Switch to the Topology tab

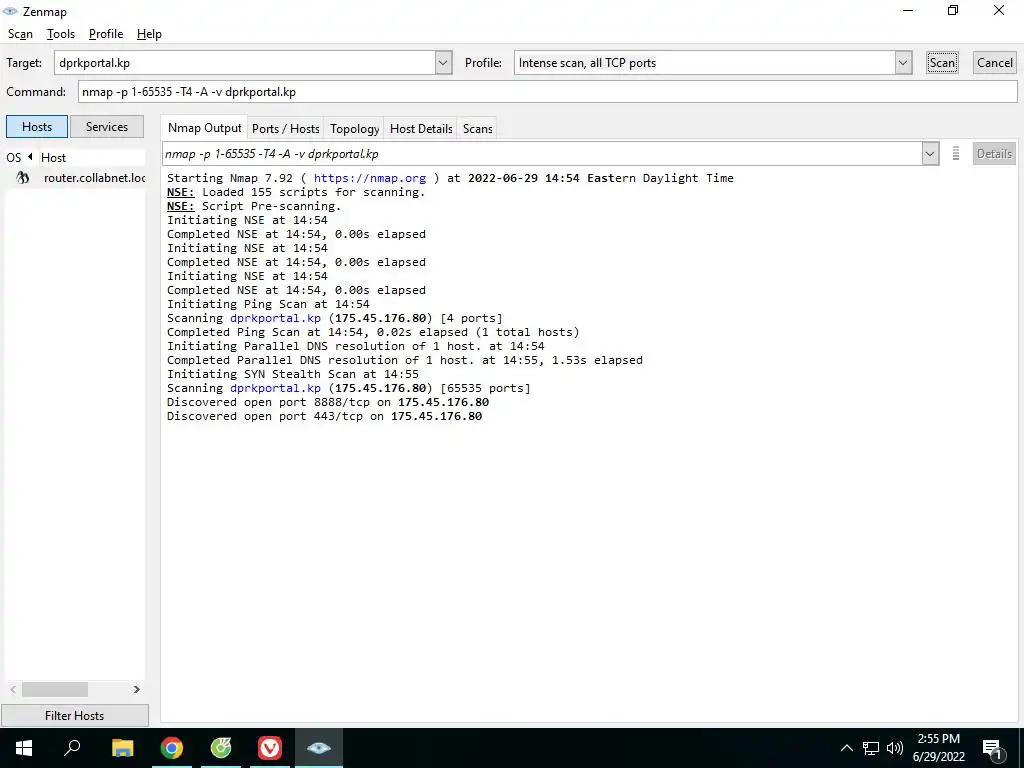click(354, 129)
